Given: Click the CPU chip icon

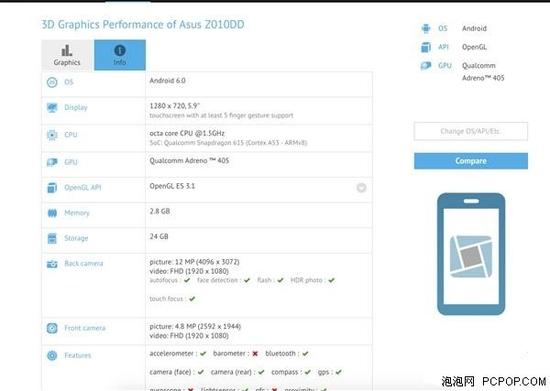Looking at the screenshot, I should tap(52, 135).
